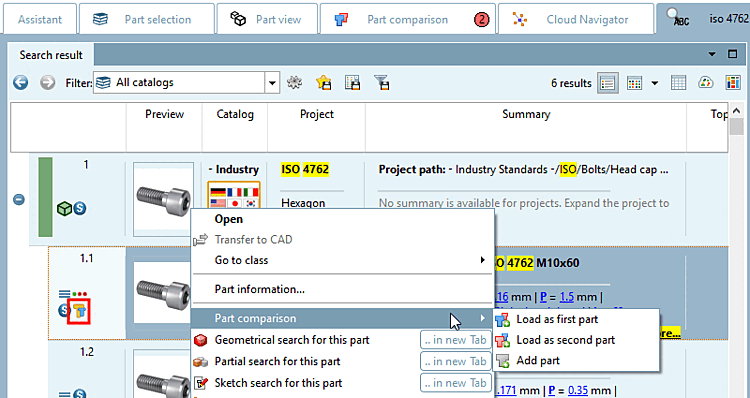Click the results list scroll up arrow
The width and height of the screenshot is (750, 398).
(x=736, y=111)
